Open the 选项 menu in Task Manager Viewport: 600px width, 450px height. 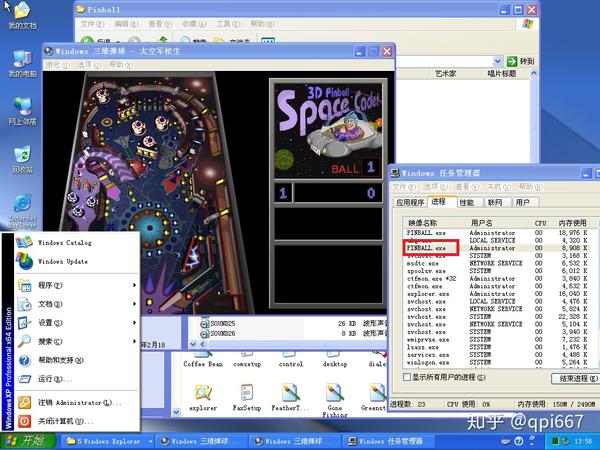click(x=435, y=187)
